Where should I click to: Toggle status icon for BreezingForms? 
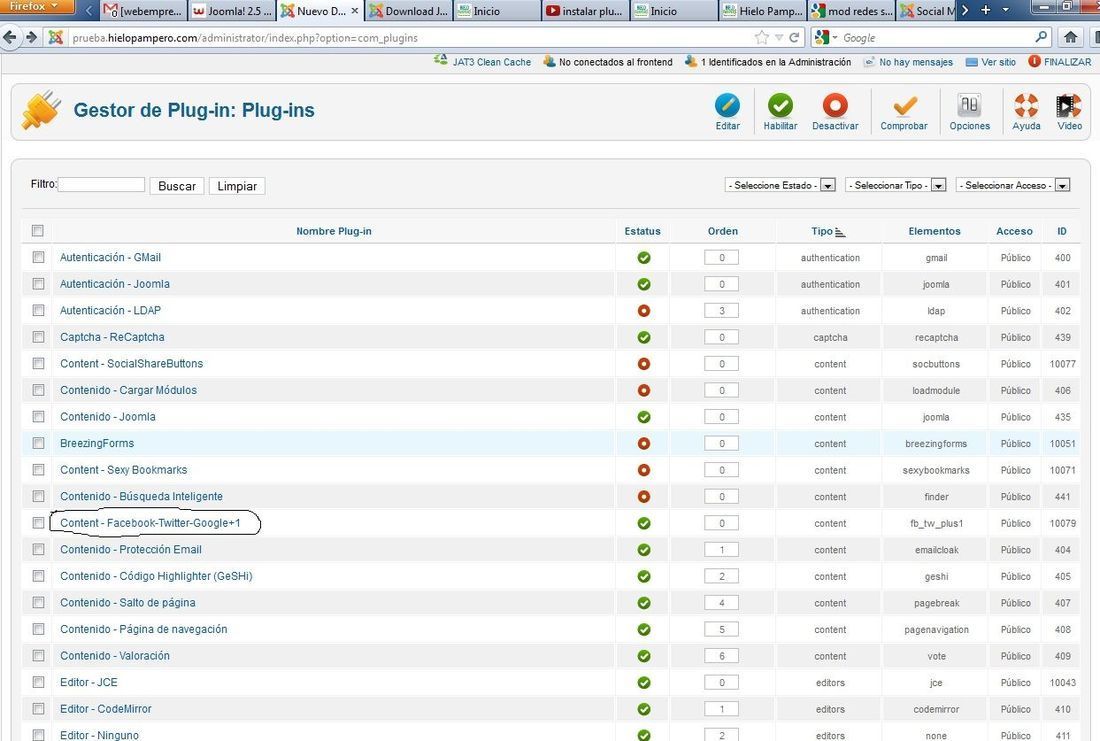click(x=643, y=443)
